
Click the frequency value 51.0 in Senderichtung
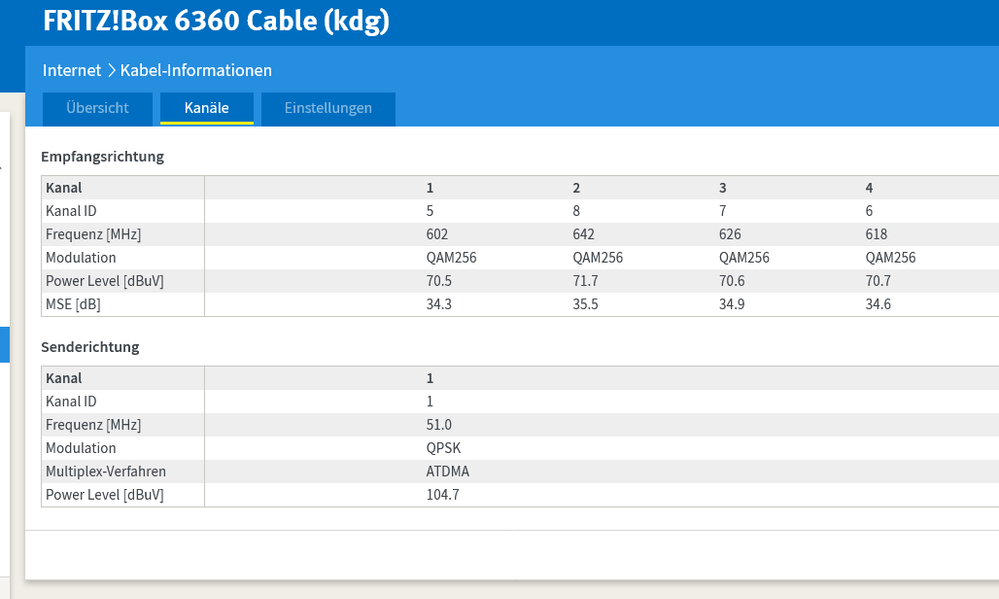440,424
